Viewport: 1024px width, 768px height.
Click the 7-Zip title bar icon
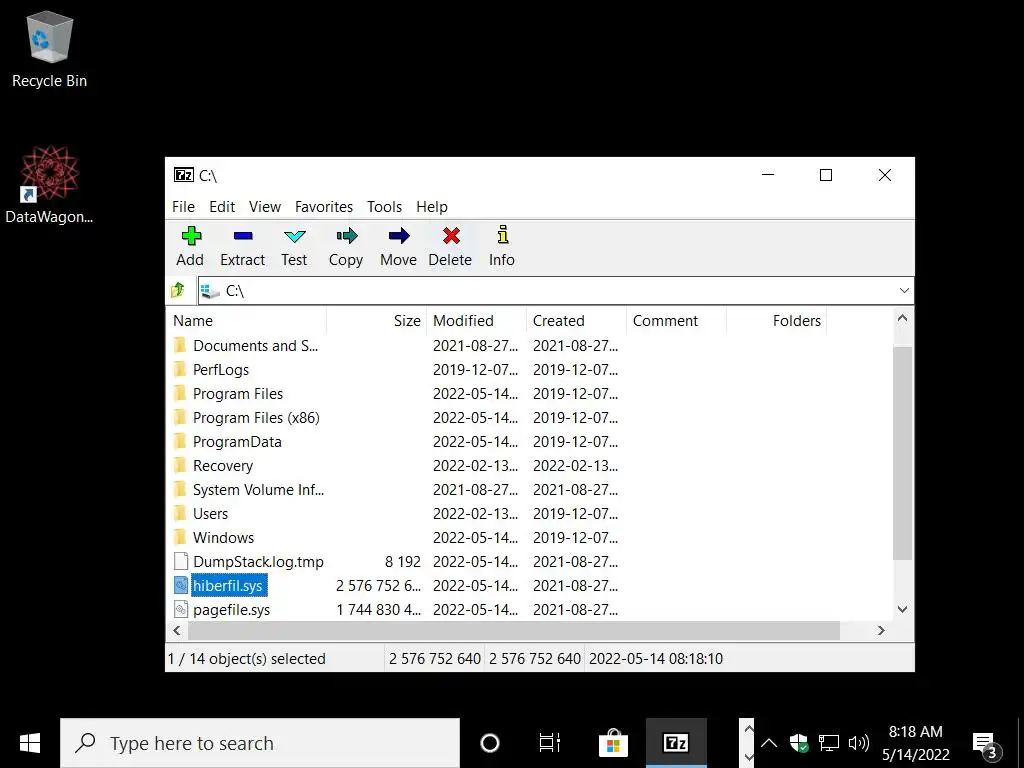tap(184, 175)
